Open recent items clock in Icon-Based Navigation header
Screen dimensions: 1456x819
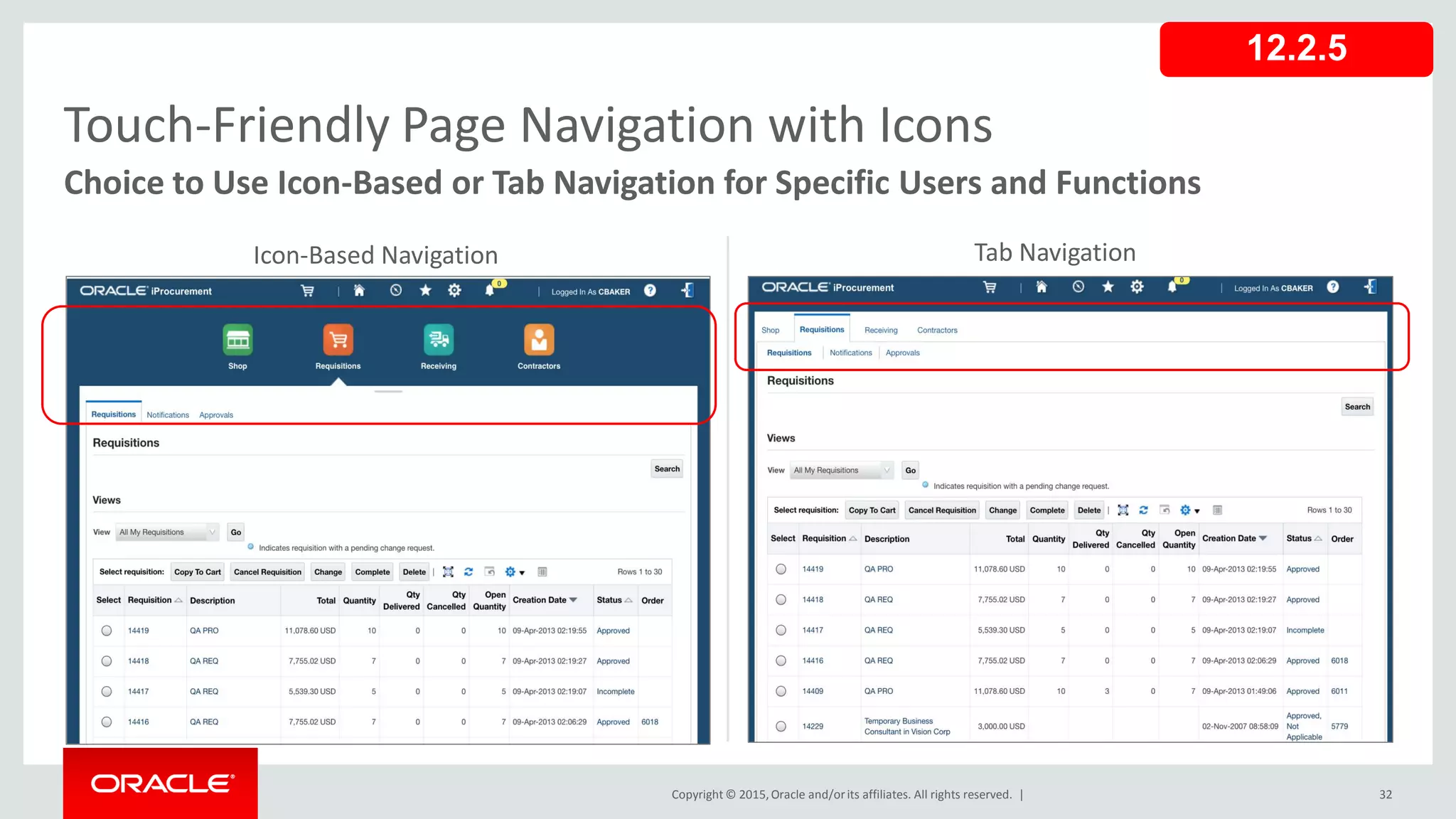pyautogui.click(x=396, y=290)
